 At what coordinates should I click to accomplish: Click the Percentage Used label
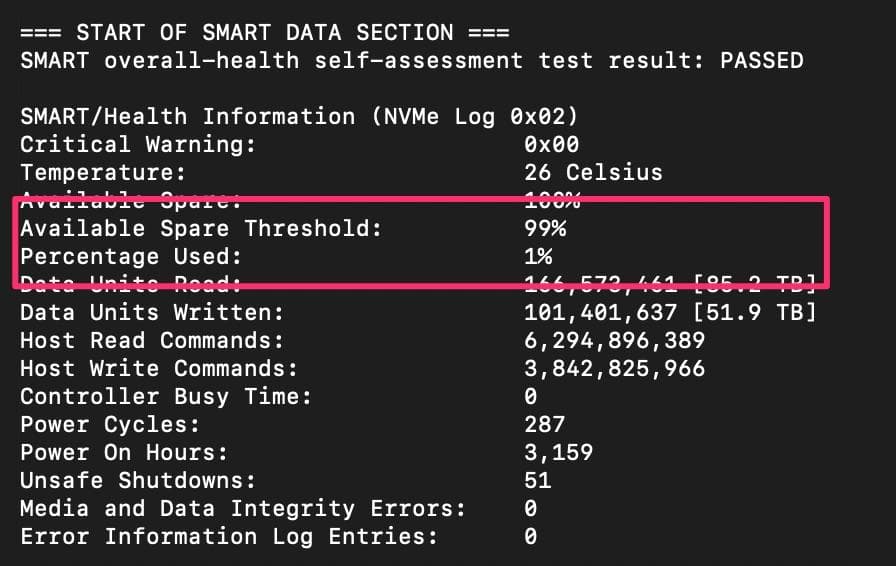coord(131,257)
